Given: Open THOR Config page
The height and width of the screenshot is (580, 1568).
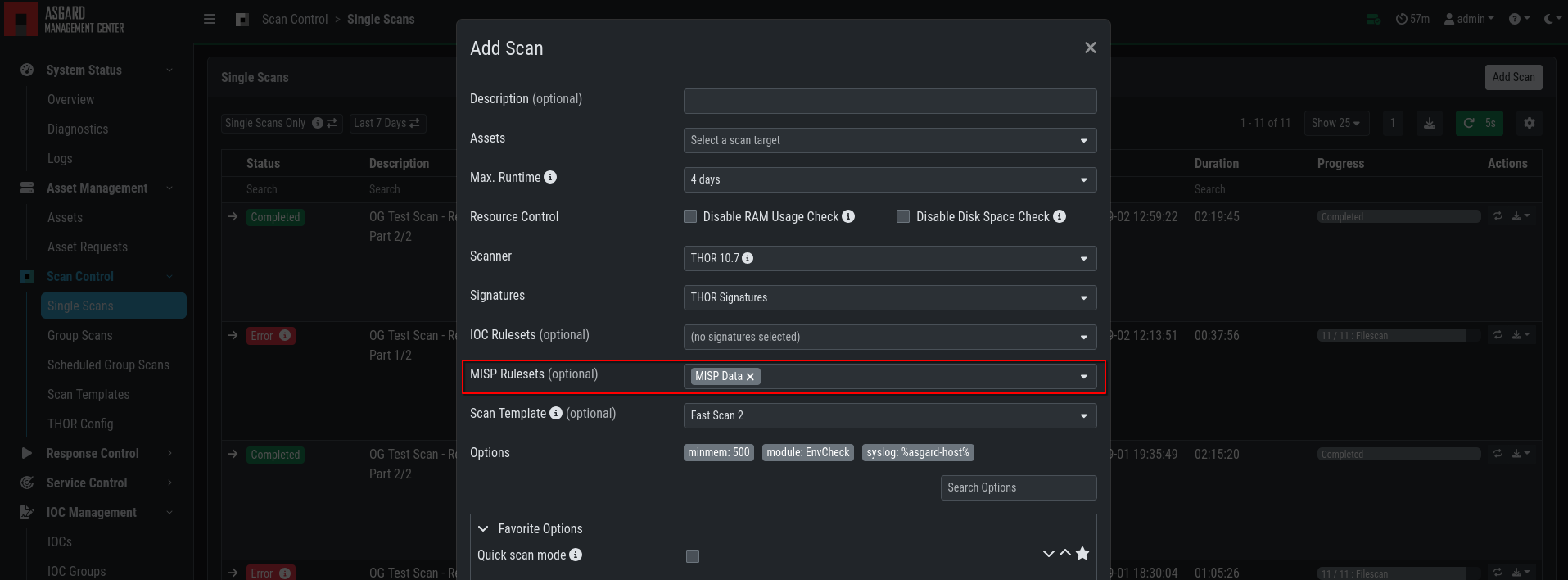Looking at the screenshot, I should coord(80,424).
